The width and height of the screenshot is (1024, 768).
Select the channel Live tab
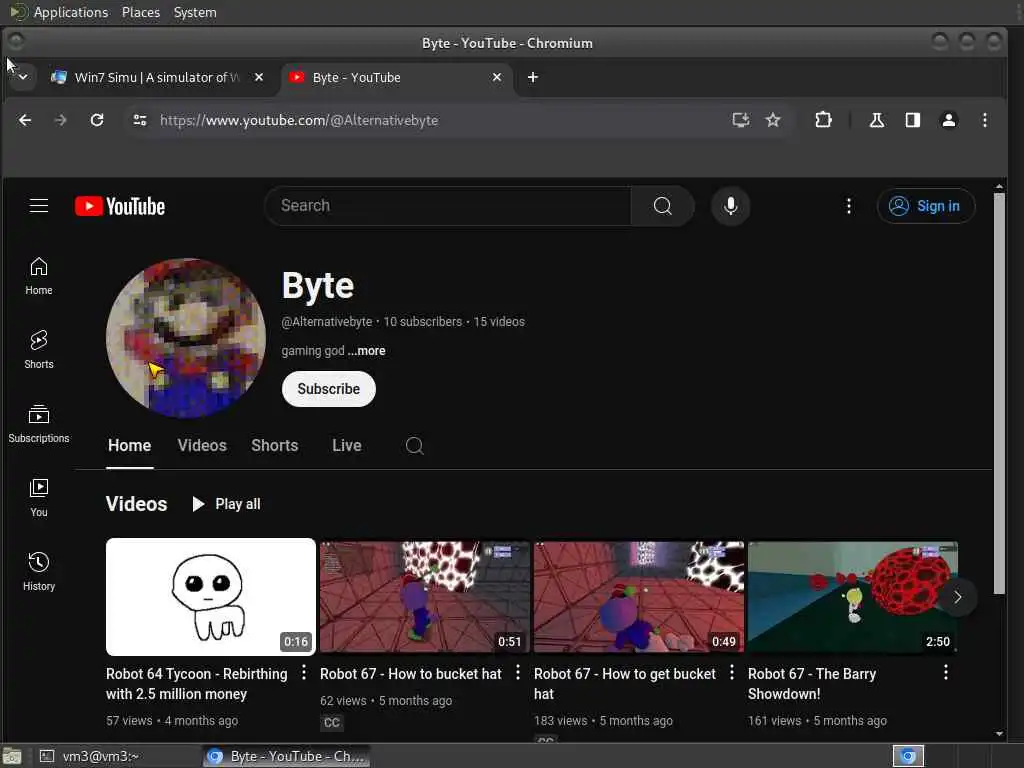[x=346, y=445]
